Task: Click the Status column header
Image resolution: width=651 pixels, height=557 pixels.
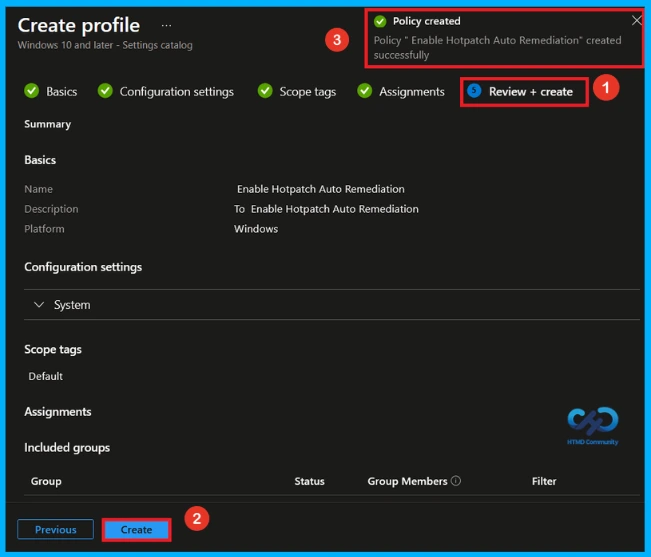Action: [309, 481]
